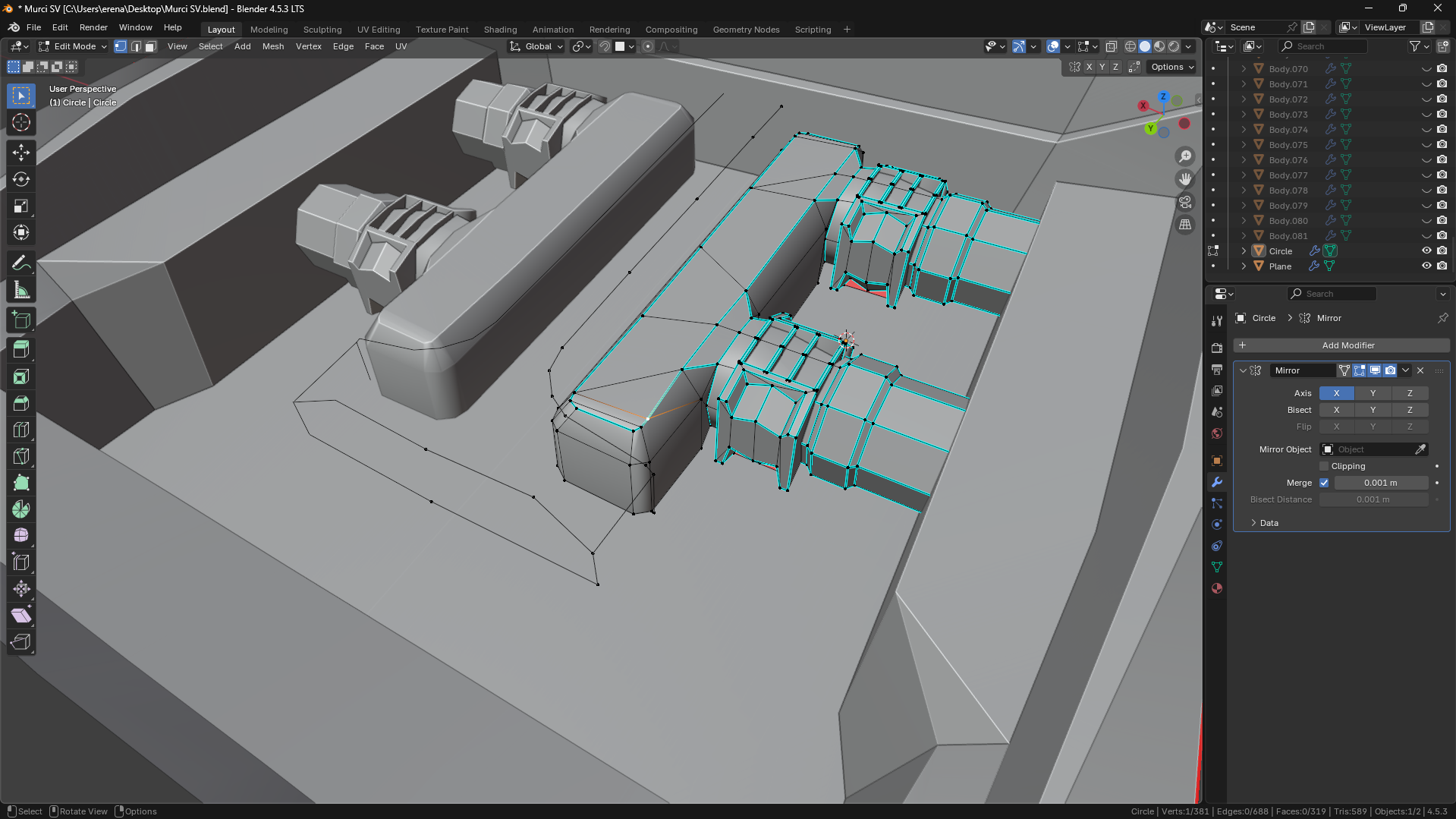Enable Y axis in Mirror modifier

1373,393
